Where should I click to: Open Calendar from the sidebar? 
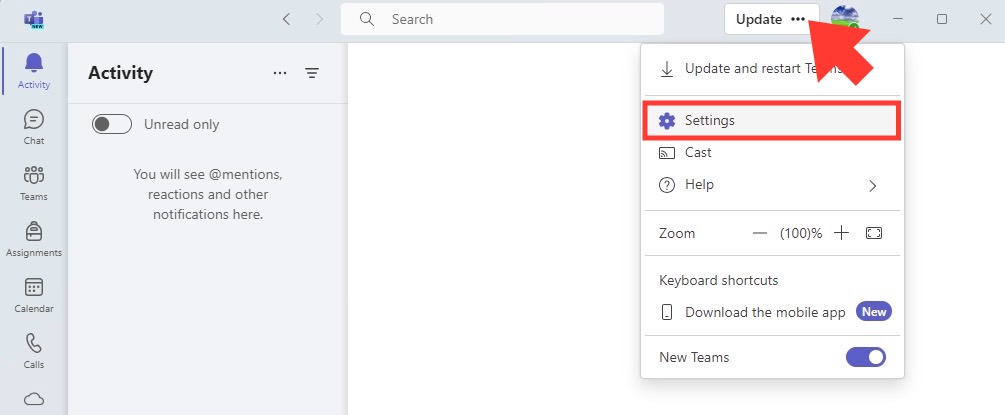[33, 294]
